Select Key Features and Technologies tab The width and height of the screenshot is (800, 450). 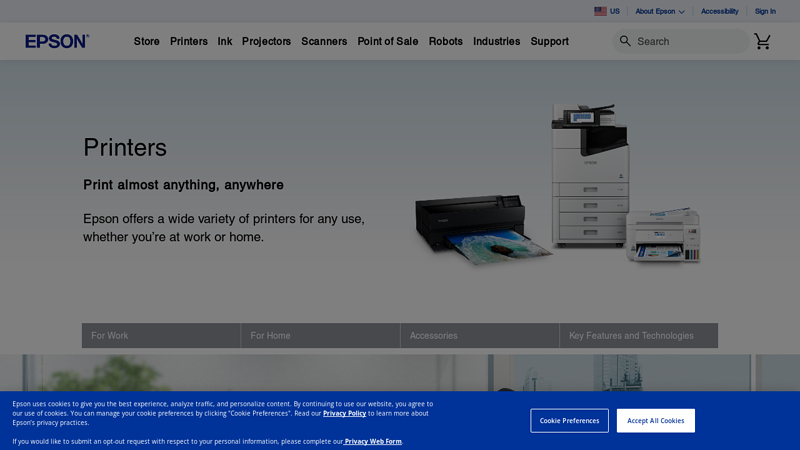pyautogui.click(x=639, y=336)
